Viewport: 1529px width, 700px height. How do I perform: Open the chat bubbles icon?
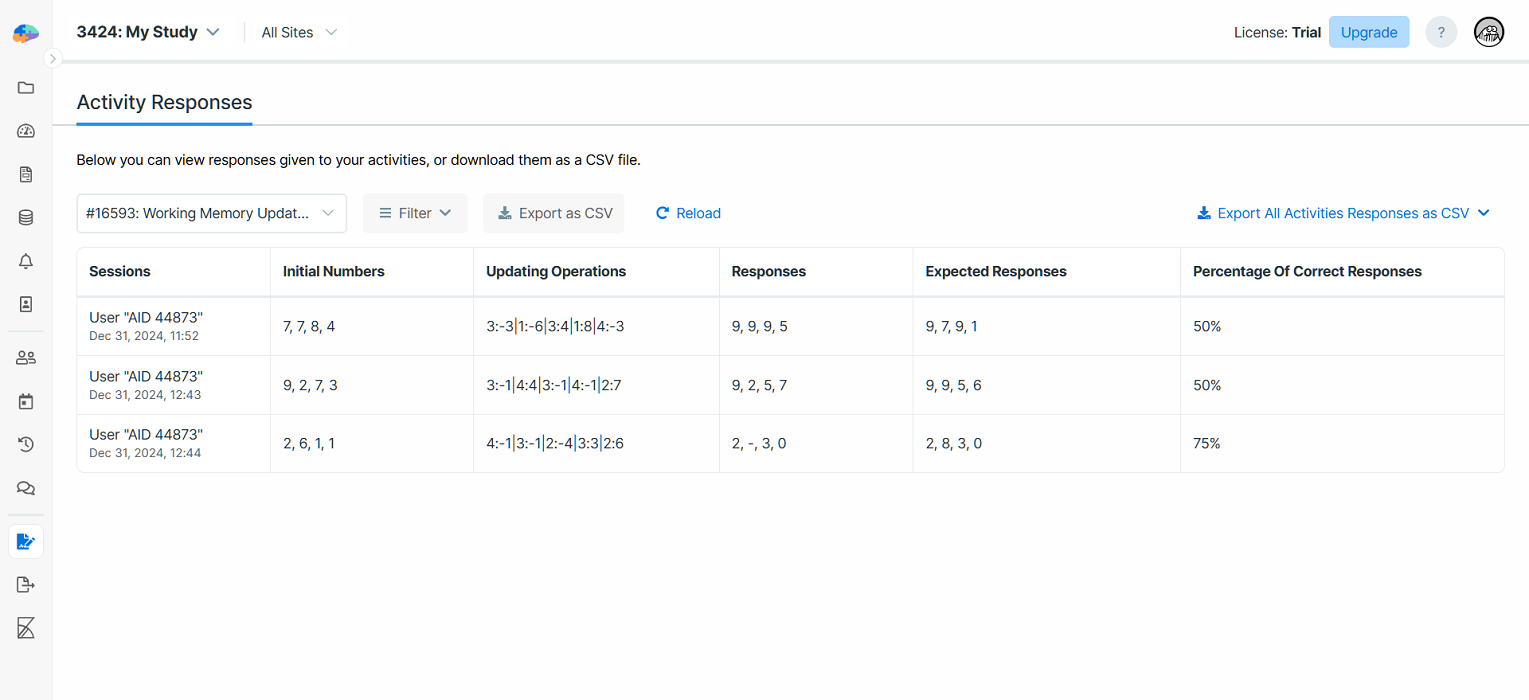pos(26,488)
